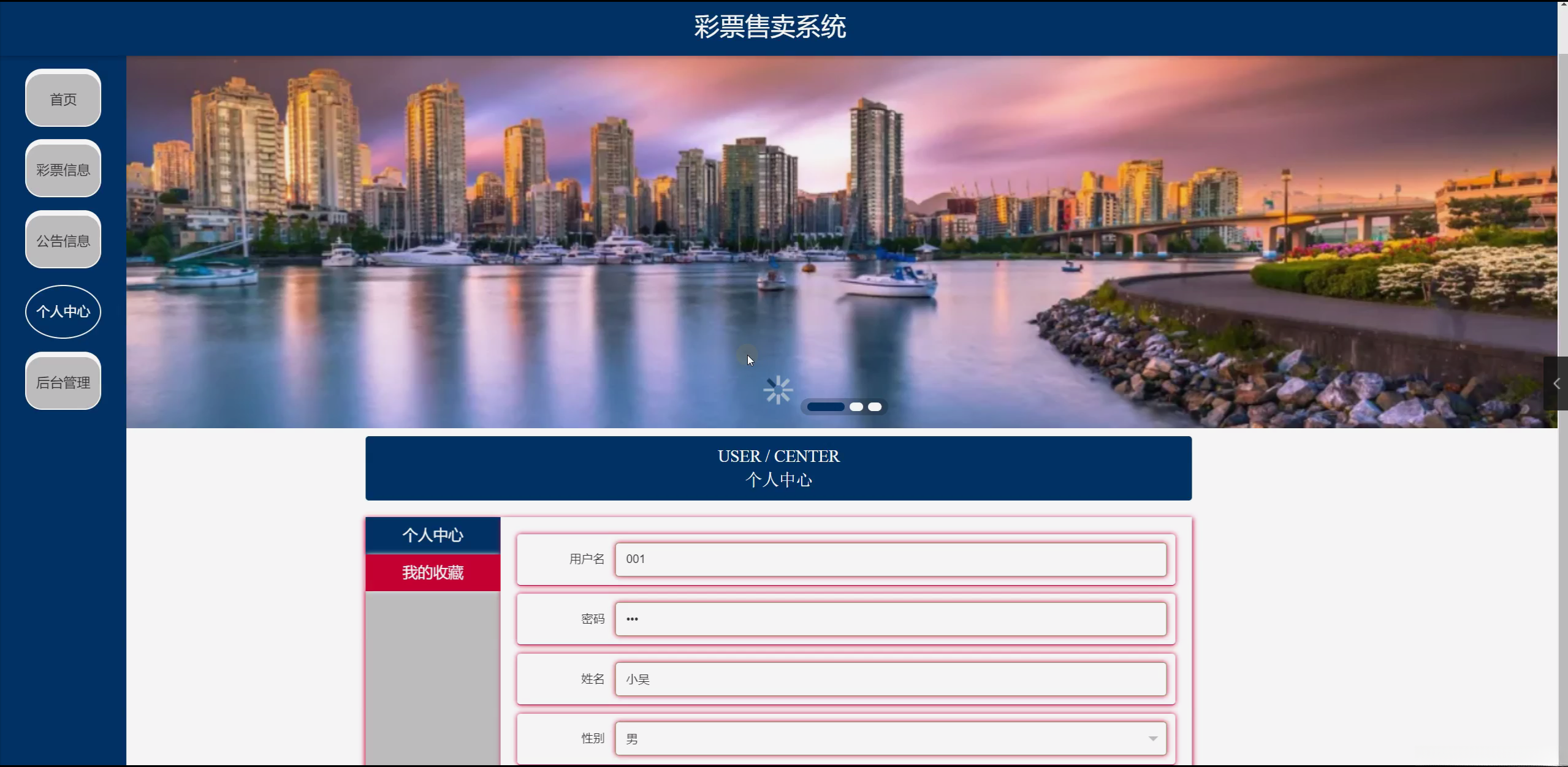Select second carousel indicator dot
Screen dimensions: 1568x767
856,407
